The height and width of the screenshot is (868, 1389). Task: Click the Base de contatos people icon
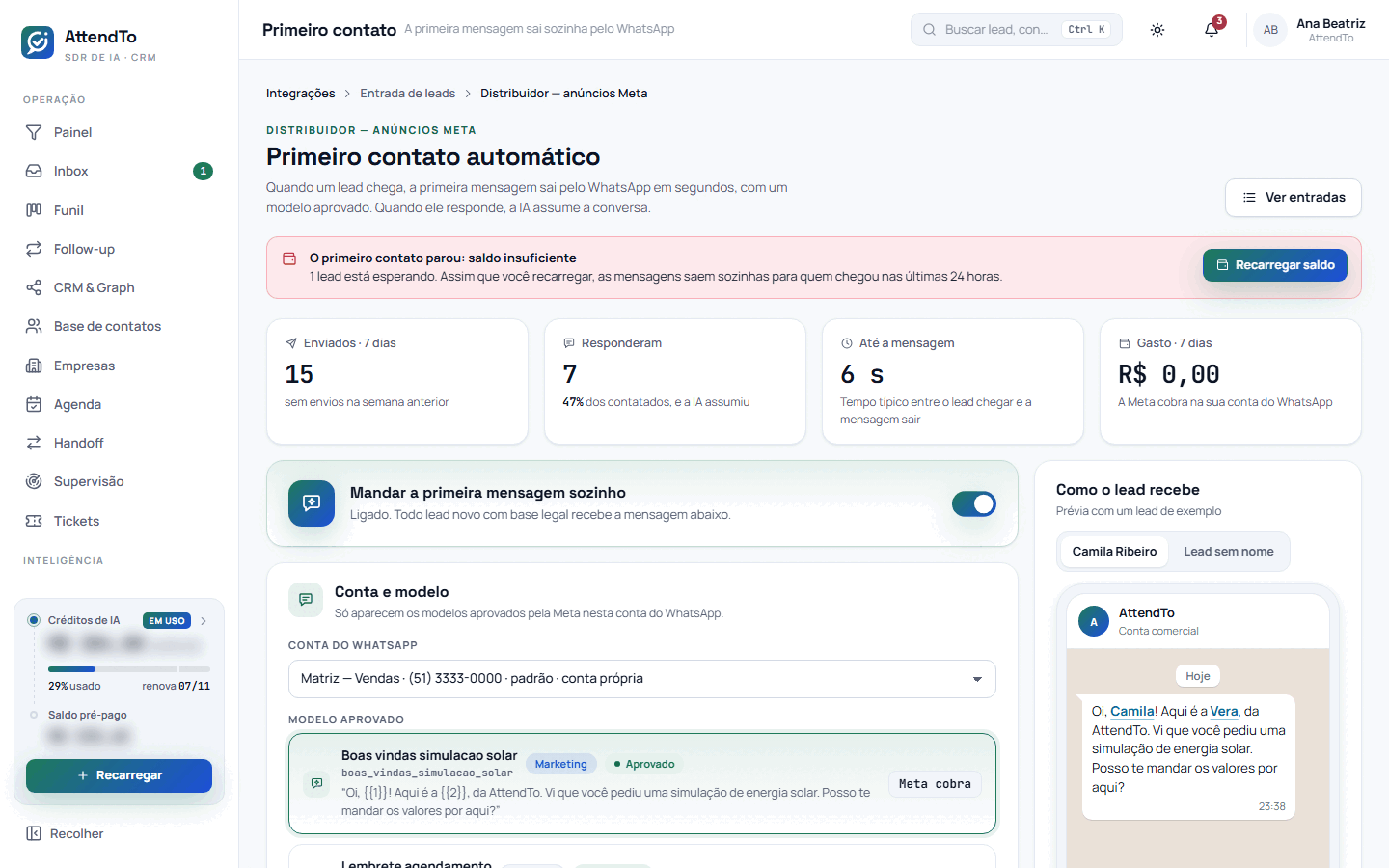(x=34, y=326)
